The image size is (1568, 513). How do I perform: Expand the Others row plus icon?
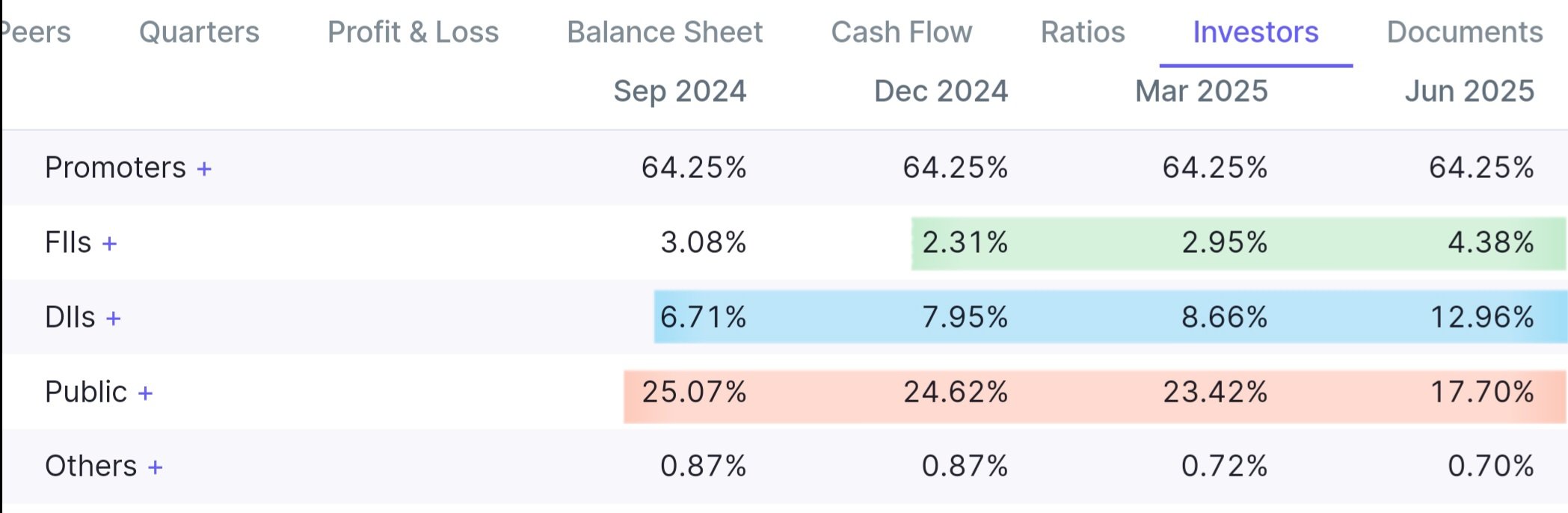tap(156, 467)
